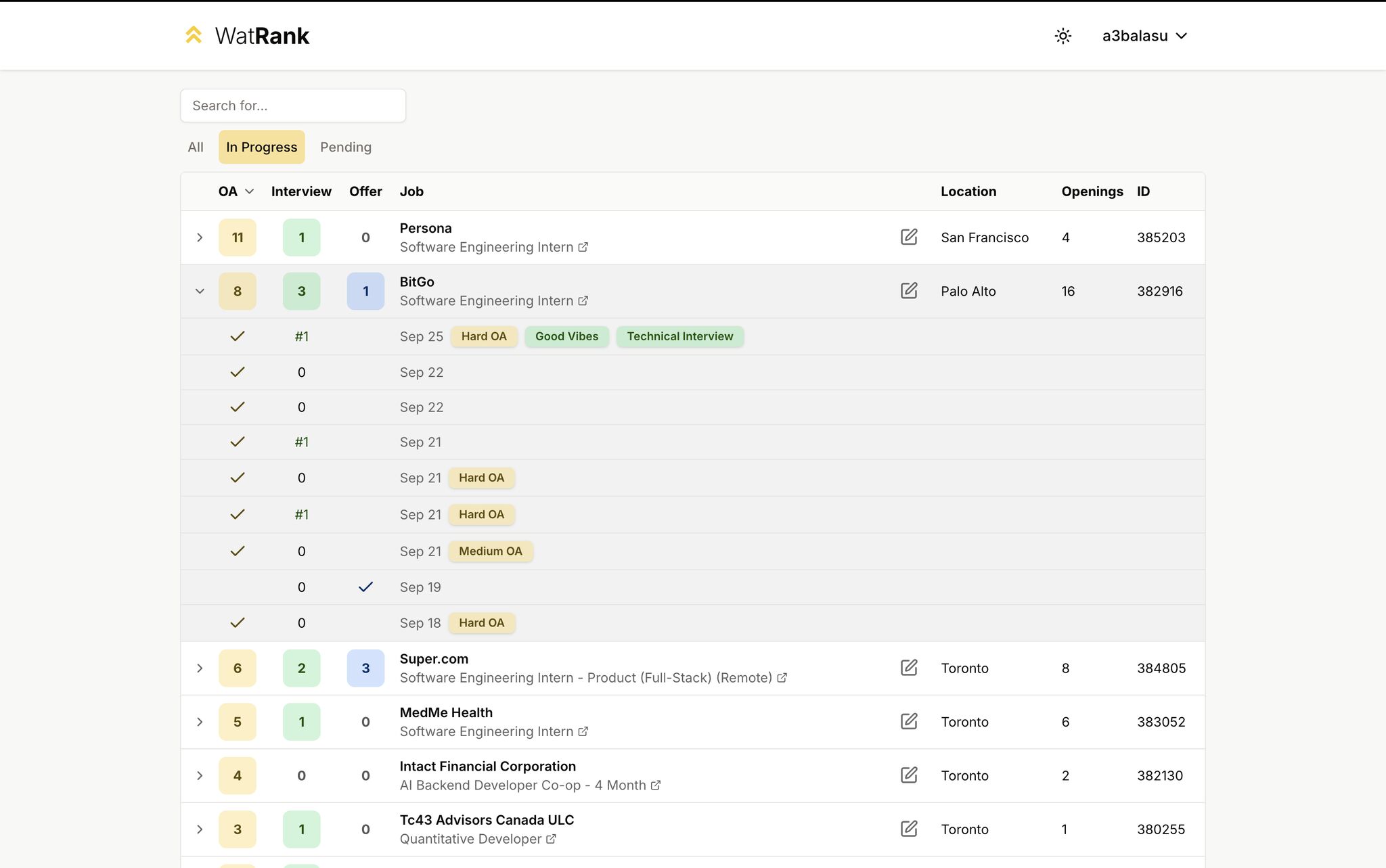Screen dimensions: 1386x868
Task: Collapse the BitGo row
Action: (x=200, y=291)
